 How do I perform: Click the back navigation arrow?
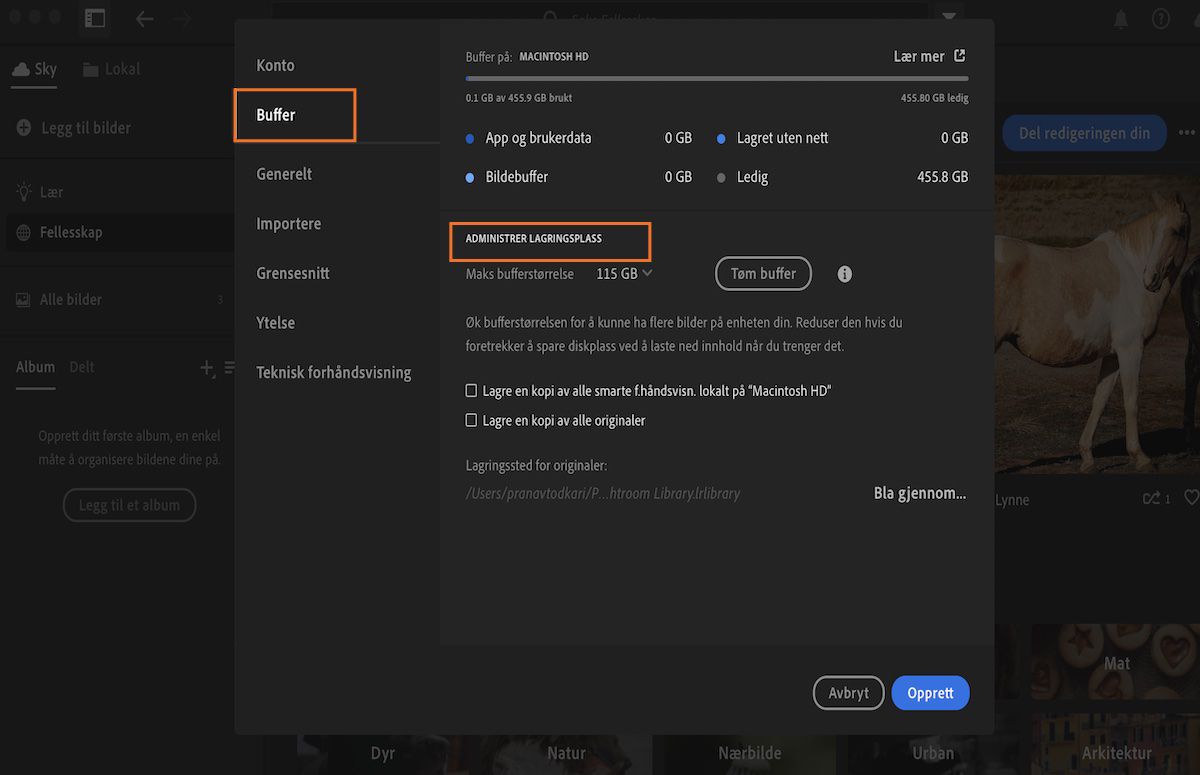click(145, 18)
